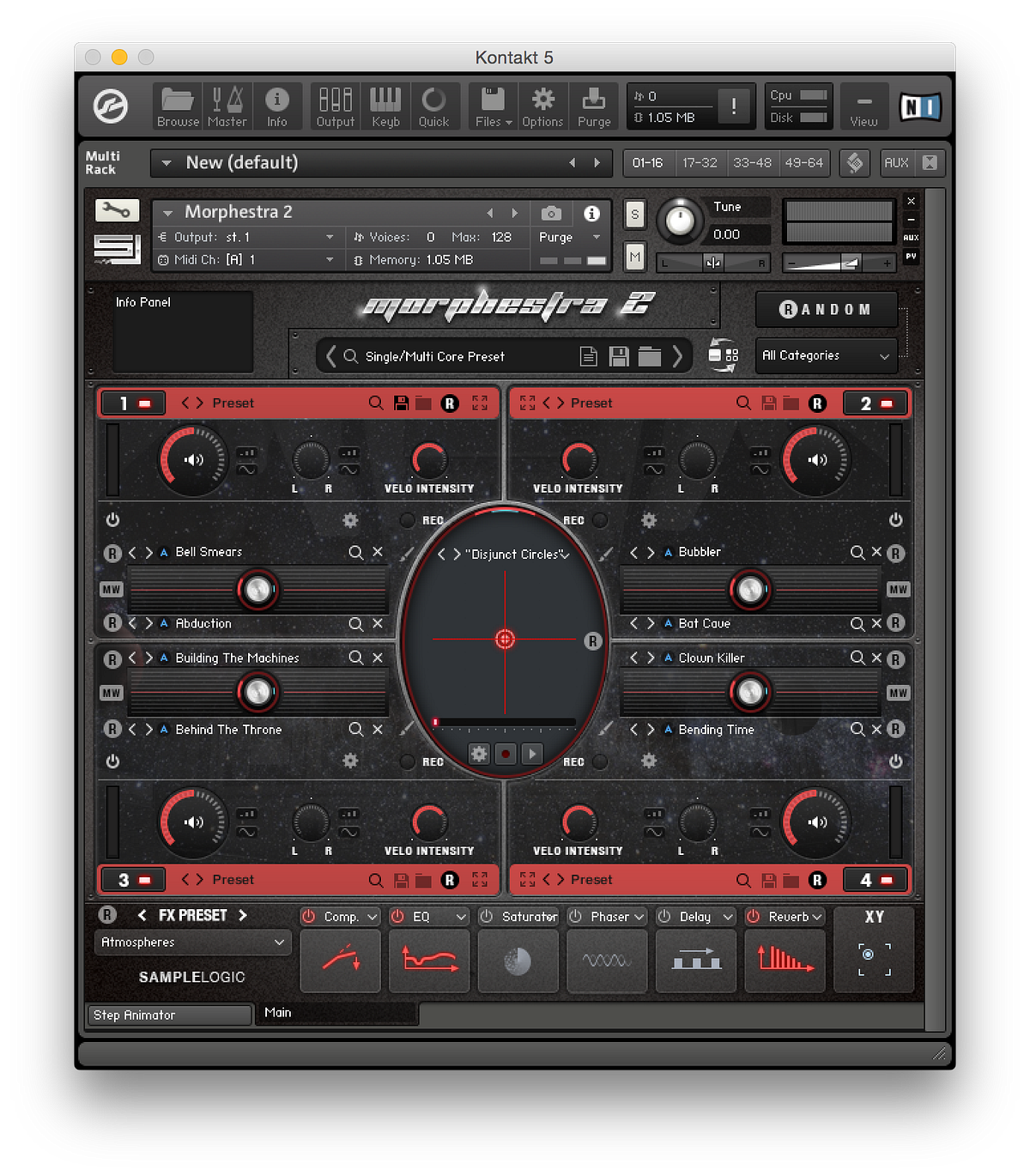
Task: Open the Output mixer
Action: 335,107
